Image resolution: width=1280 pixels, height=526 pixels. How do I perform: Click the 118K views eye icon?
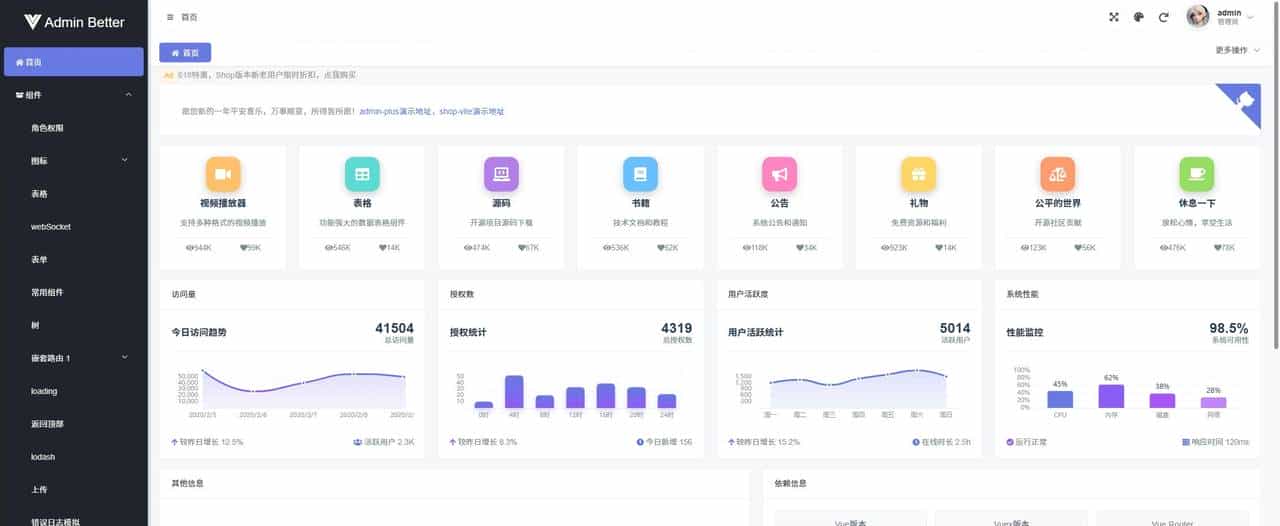pyautogui.click(x=746, y=247)
